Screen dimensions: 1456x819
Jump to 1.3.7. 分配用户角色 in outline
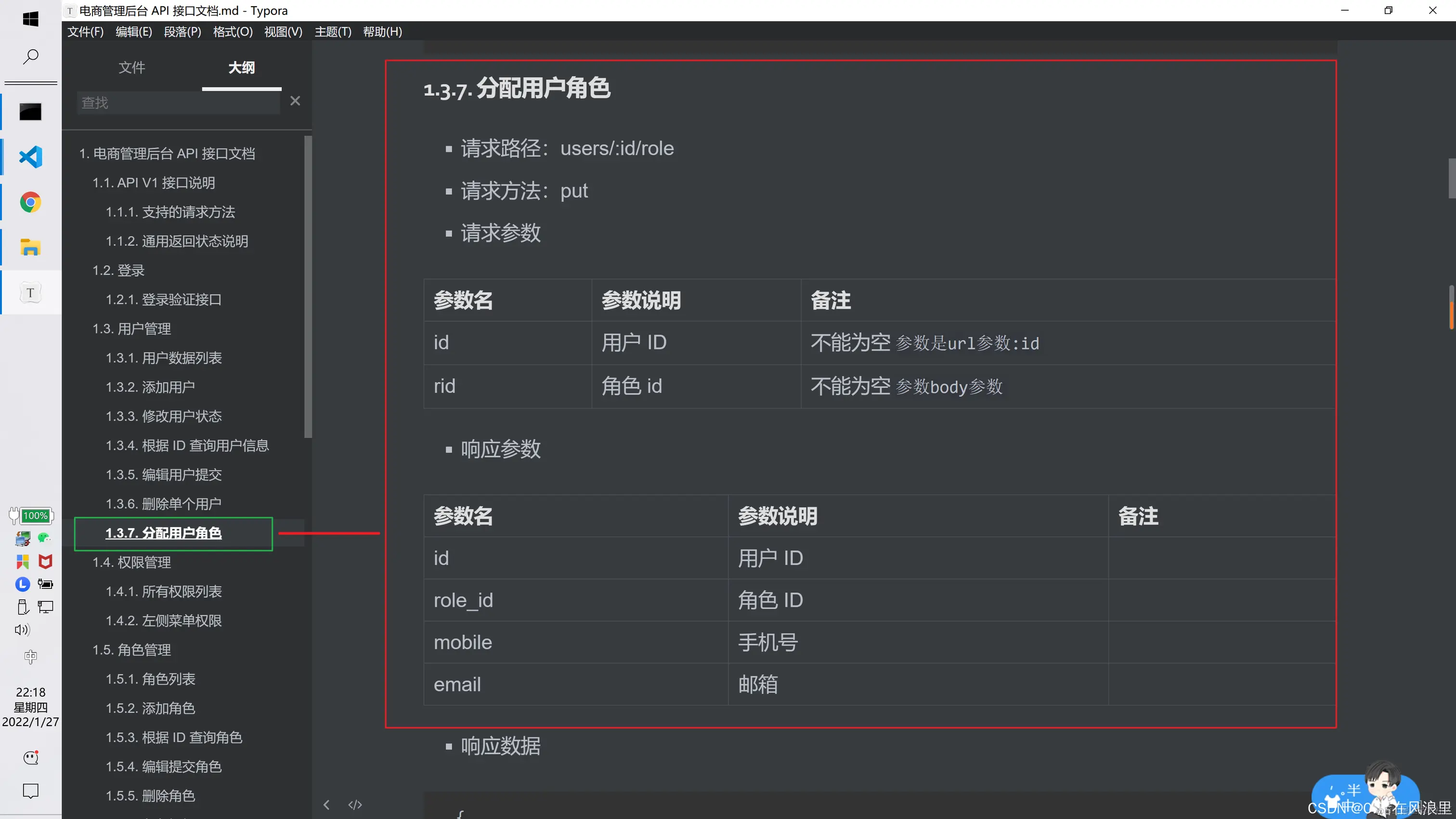coord(163,533)
